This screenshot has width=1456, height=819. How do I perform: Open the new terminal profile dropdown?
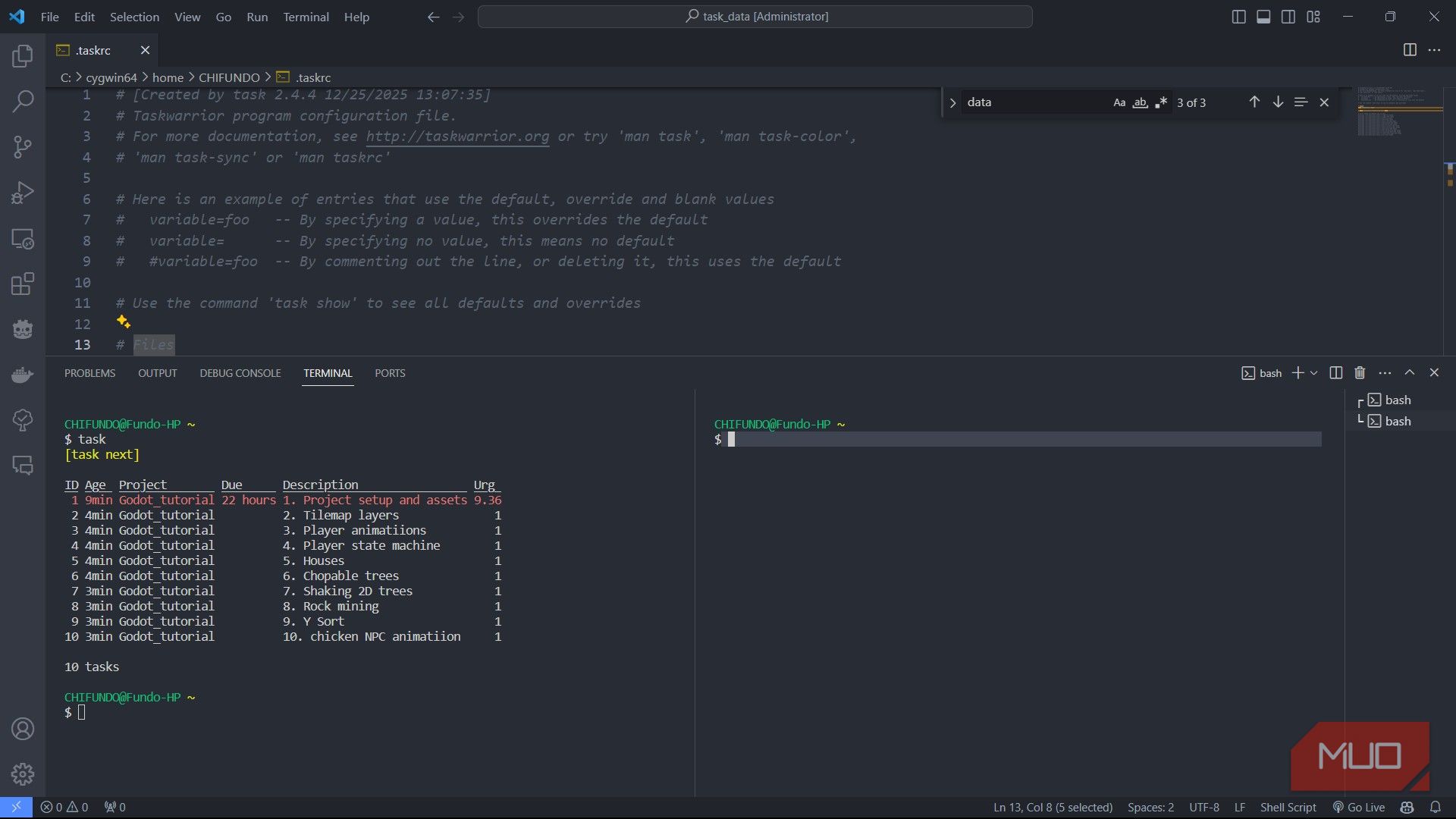pos(1314,373)
